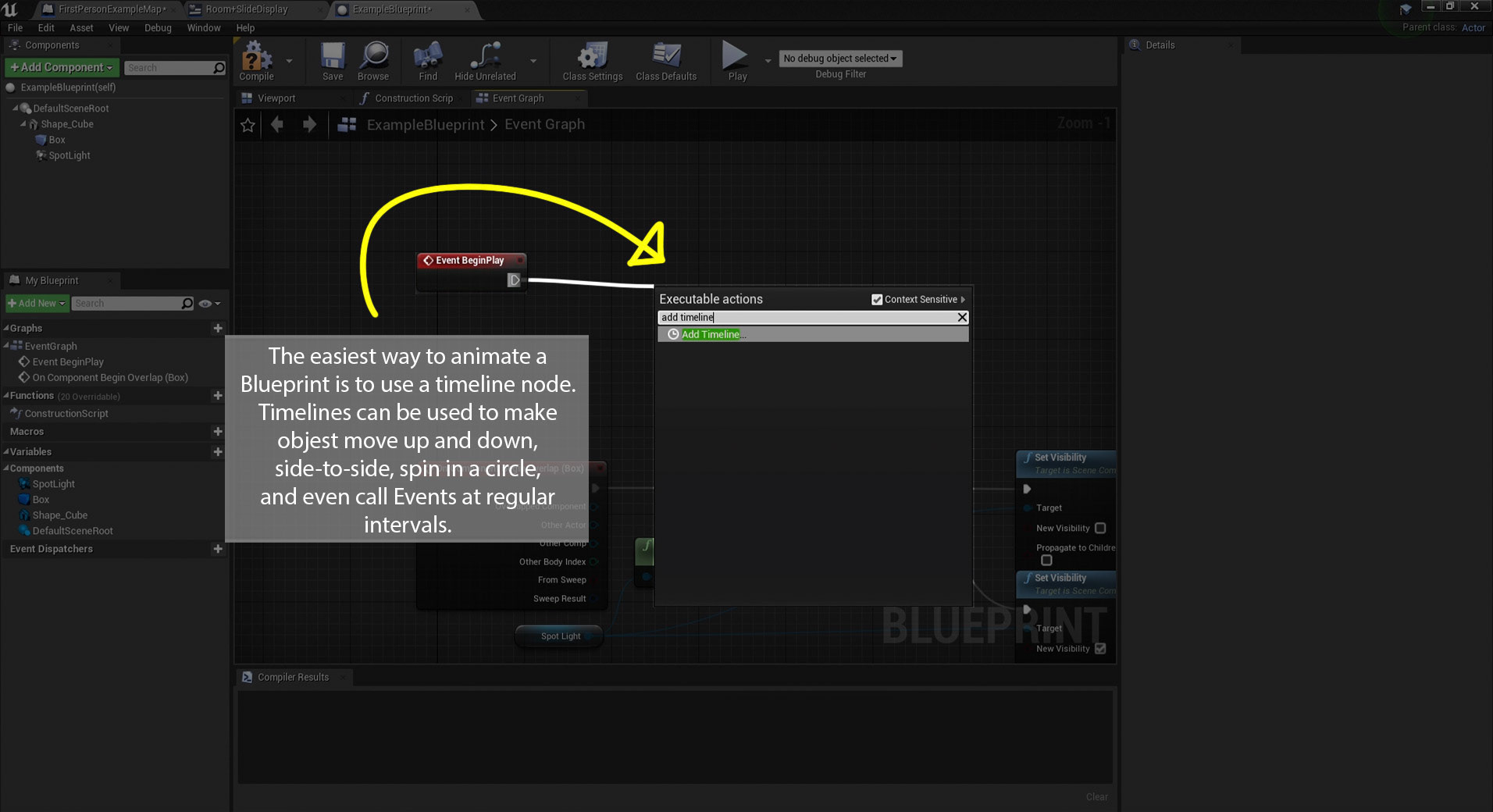This screenshot has width=1493, height=812.
Task: Open the Window menu
Action: click(x=204, y=28)
